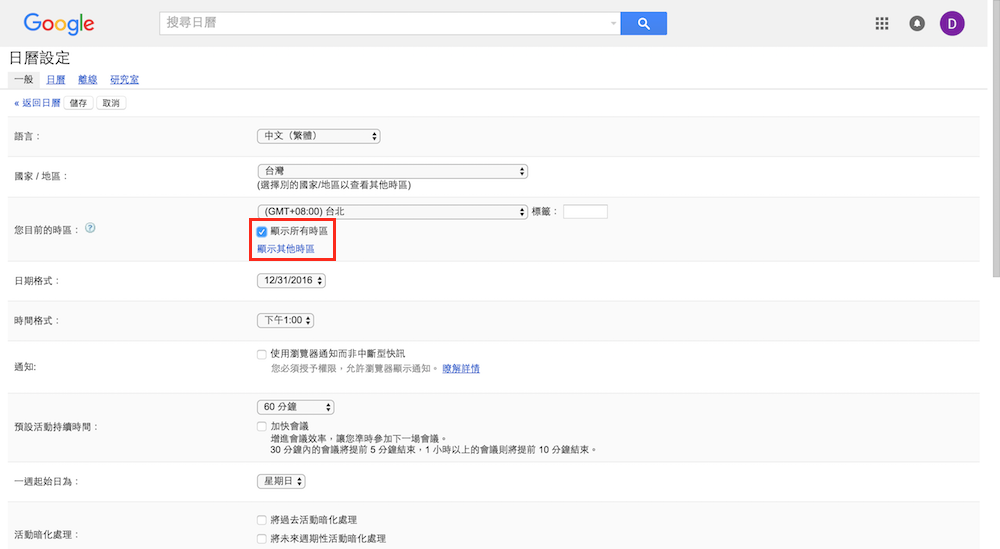The image size is (1000, 549).
Task: Click the Google logo
Action: click(x=59, y=24)
